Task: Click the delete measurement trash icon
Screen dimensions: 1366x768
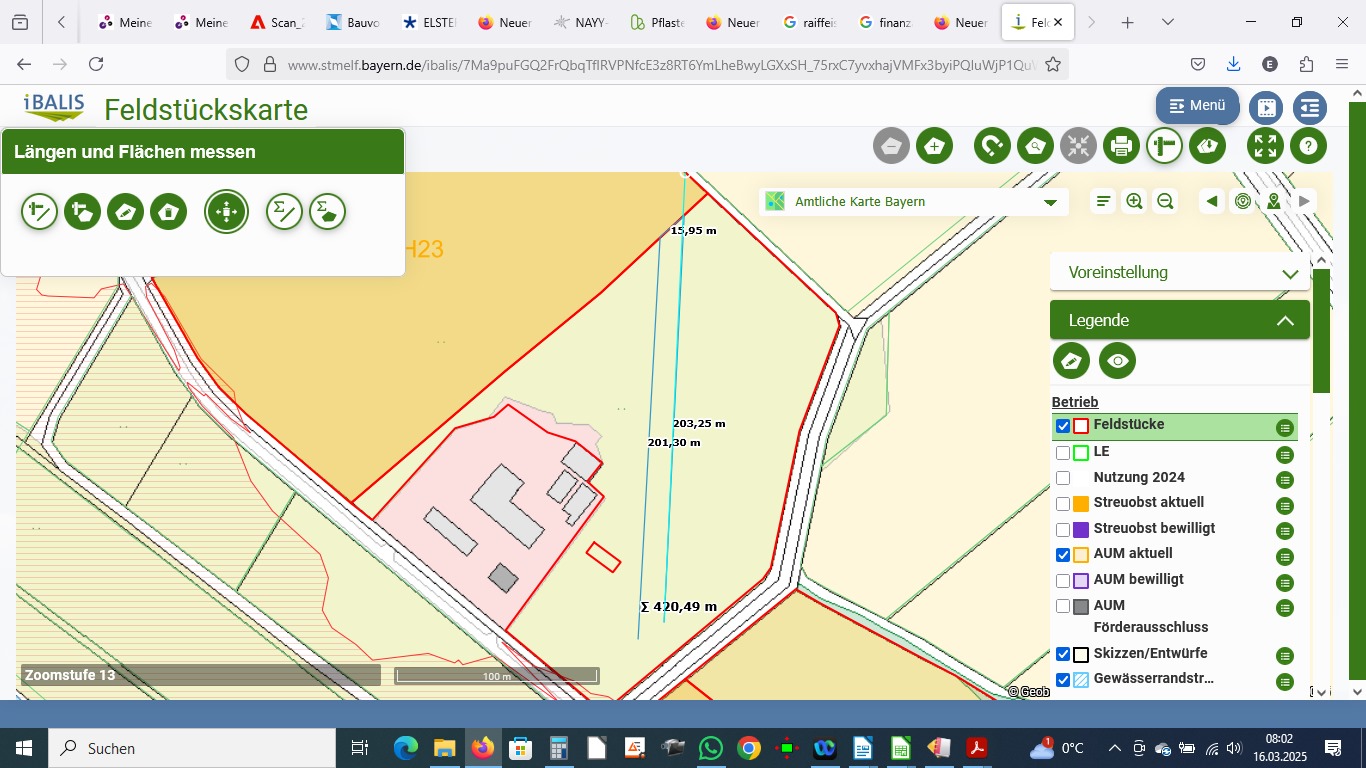Action: click(x=169, y=212)
